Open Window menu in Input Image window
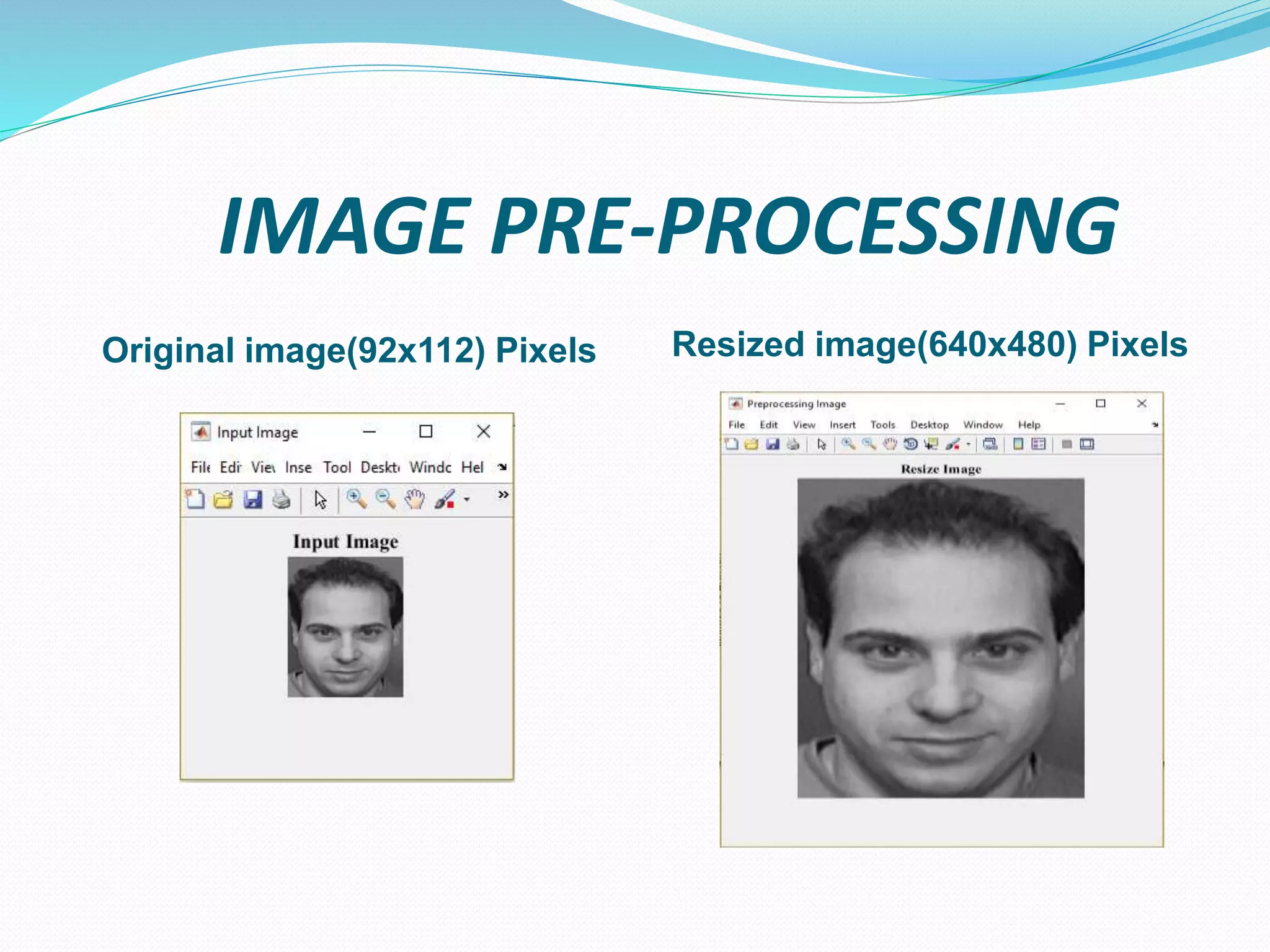 point(430,467)
